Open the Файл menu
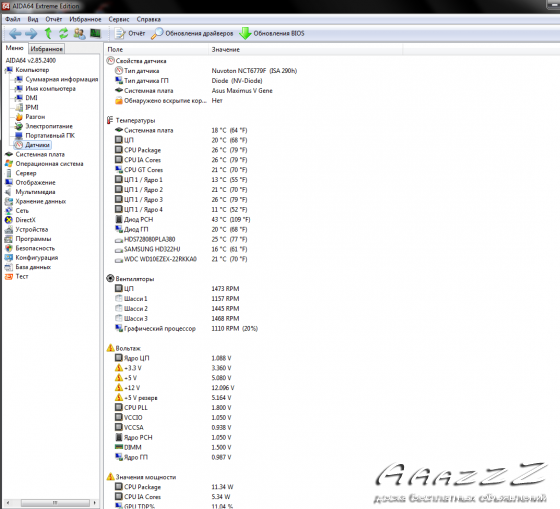The image size is (560, 509). [13, 19]
